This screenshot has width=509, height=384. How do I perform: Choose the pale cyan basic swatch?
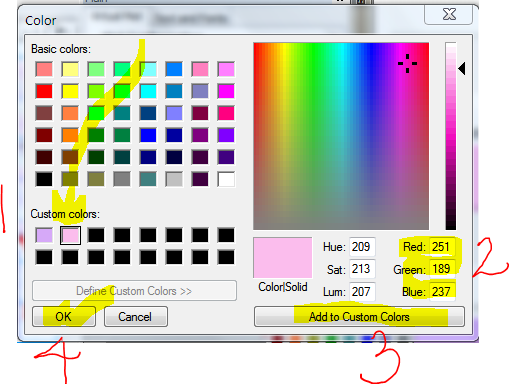coord(148,69)
